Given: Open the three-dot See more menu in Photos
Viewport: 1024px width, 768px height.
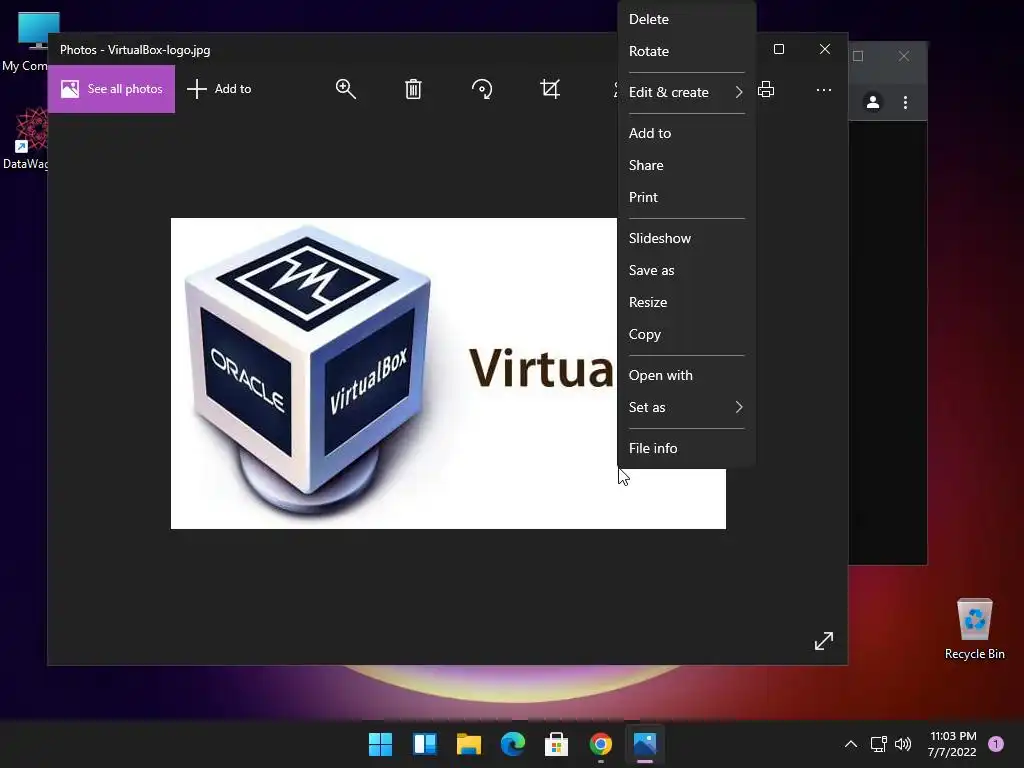Looking at the screenshot, I should coord(824,89).
